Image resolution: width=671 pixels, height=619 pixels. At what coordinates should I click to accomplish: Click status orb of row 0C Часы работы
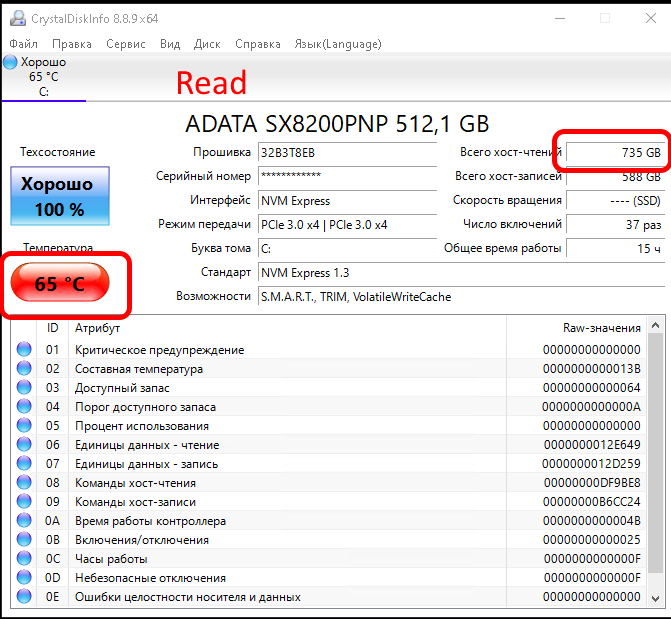pos(24,558)
